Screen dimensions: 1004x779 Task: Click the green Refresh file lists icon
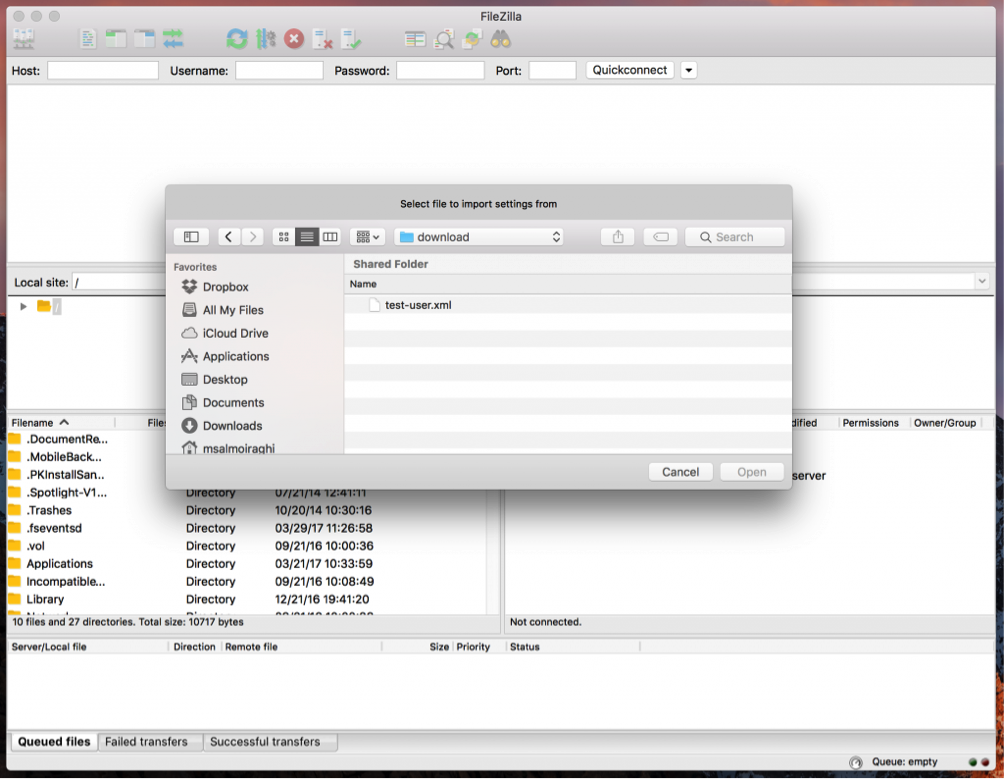[237, 40]
